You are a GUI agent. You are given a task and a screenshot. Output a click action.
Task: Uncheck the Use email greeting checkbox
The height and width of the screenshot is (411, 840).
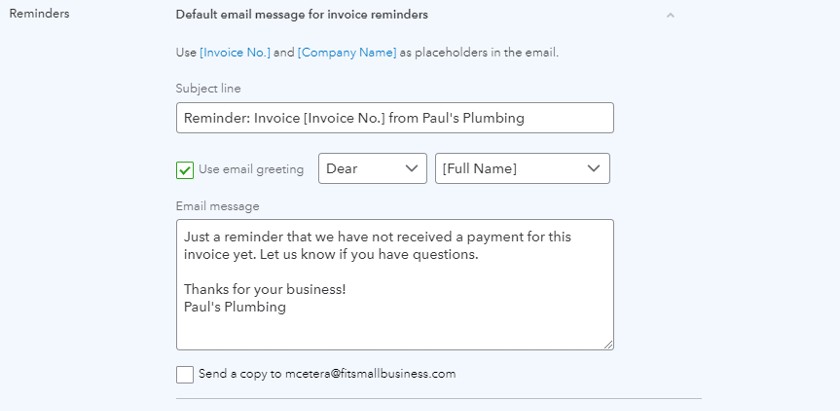click(x=185, y=170)
